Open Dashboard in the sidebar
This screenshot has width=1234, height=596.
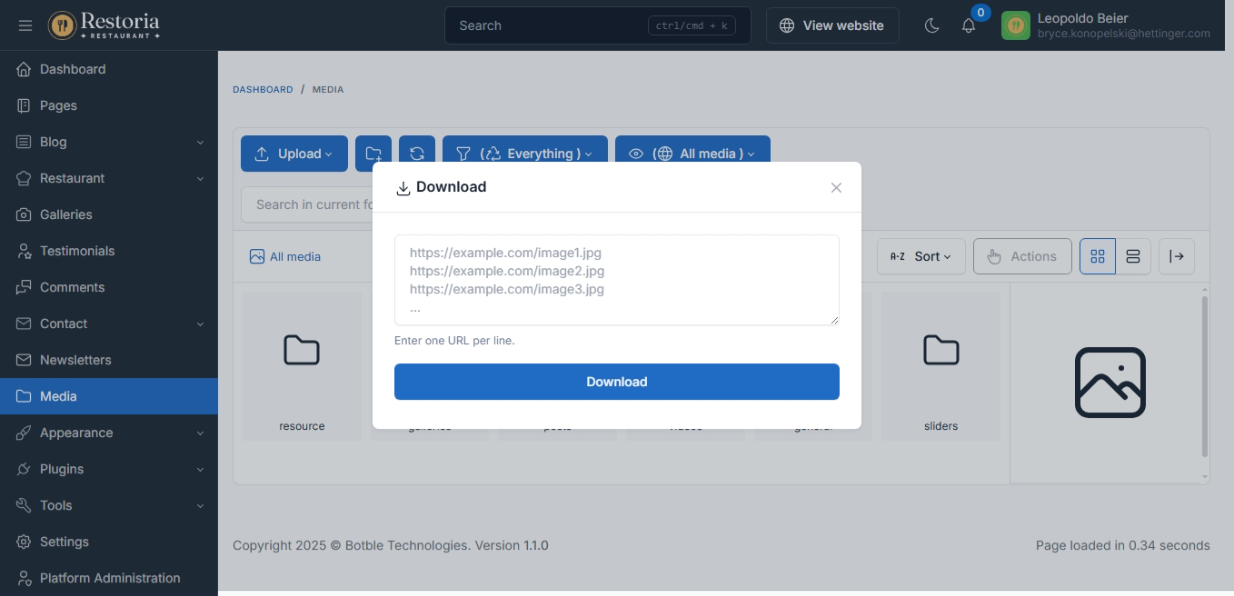coord(72,69)
